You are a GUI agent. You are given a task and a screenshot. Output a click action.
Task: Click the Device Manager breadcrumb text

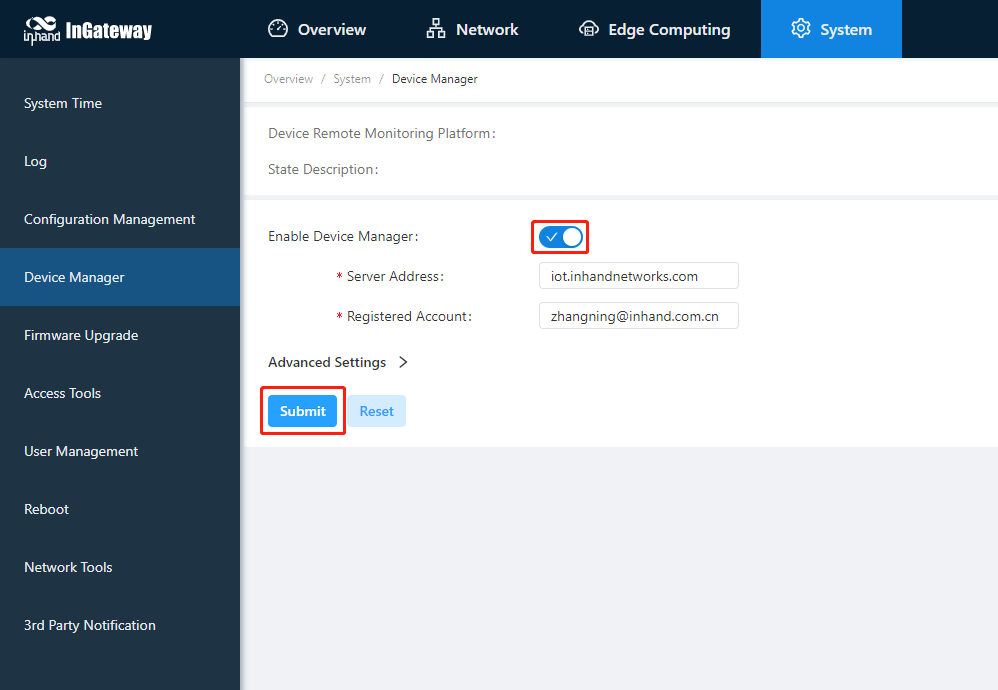pos(435,79)
